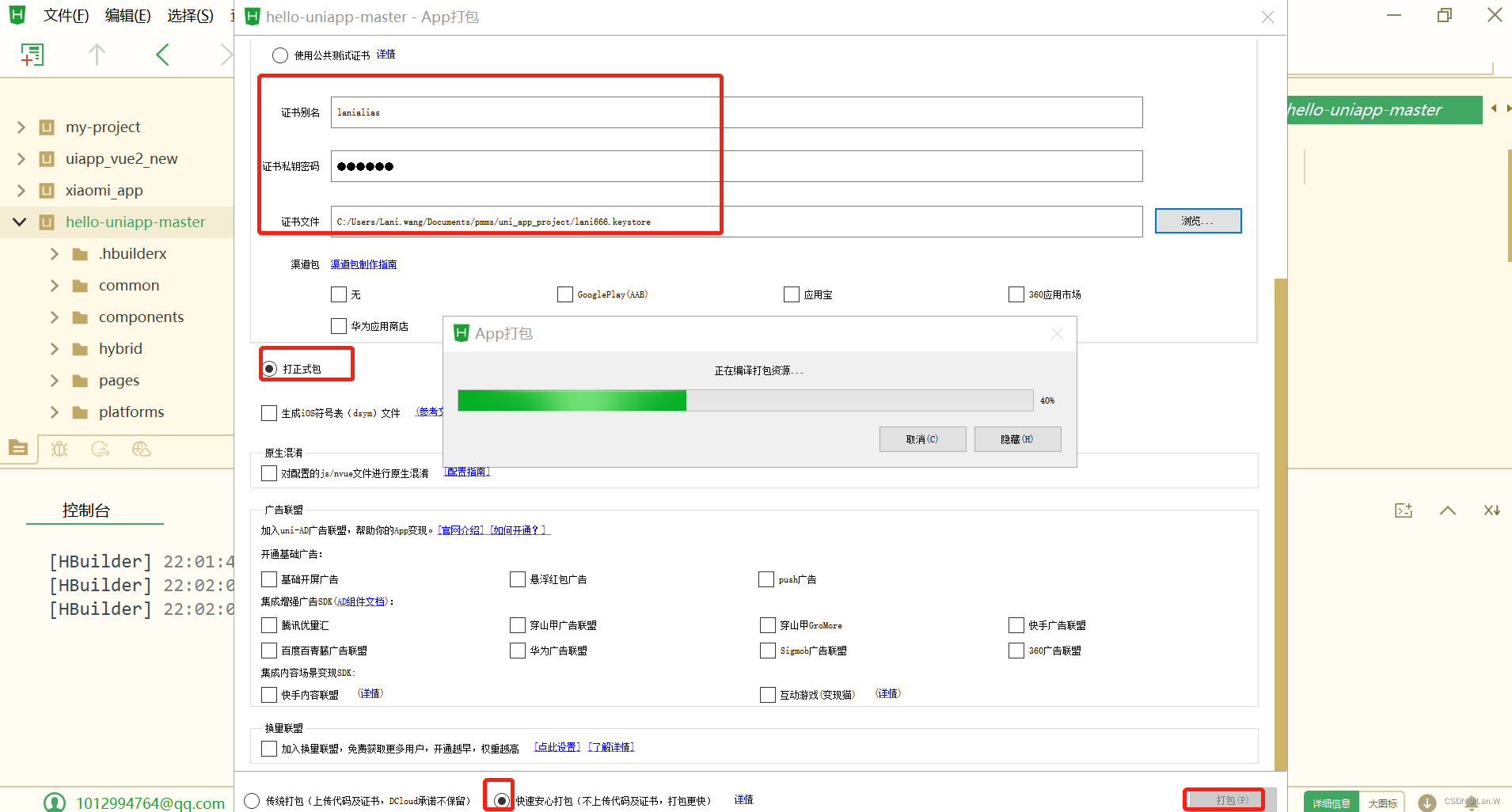Click the compile progress bar

pos(745,400)
